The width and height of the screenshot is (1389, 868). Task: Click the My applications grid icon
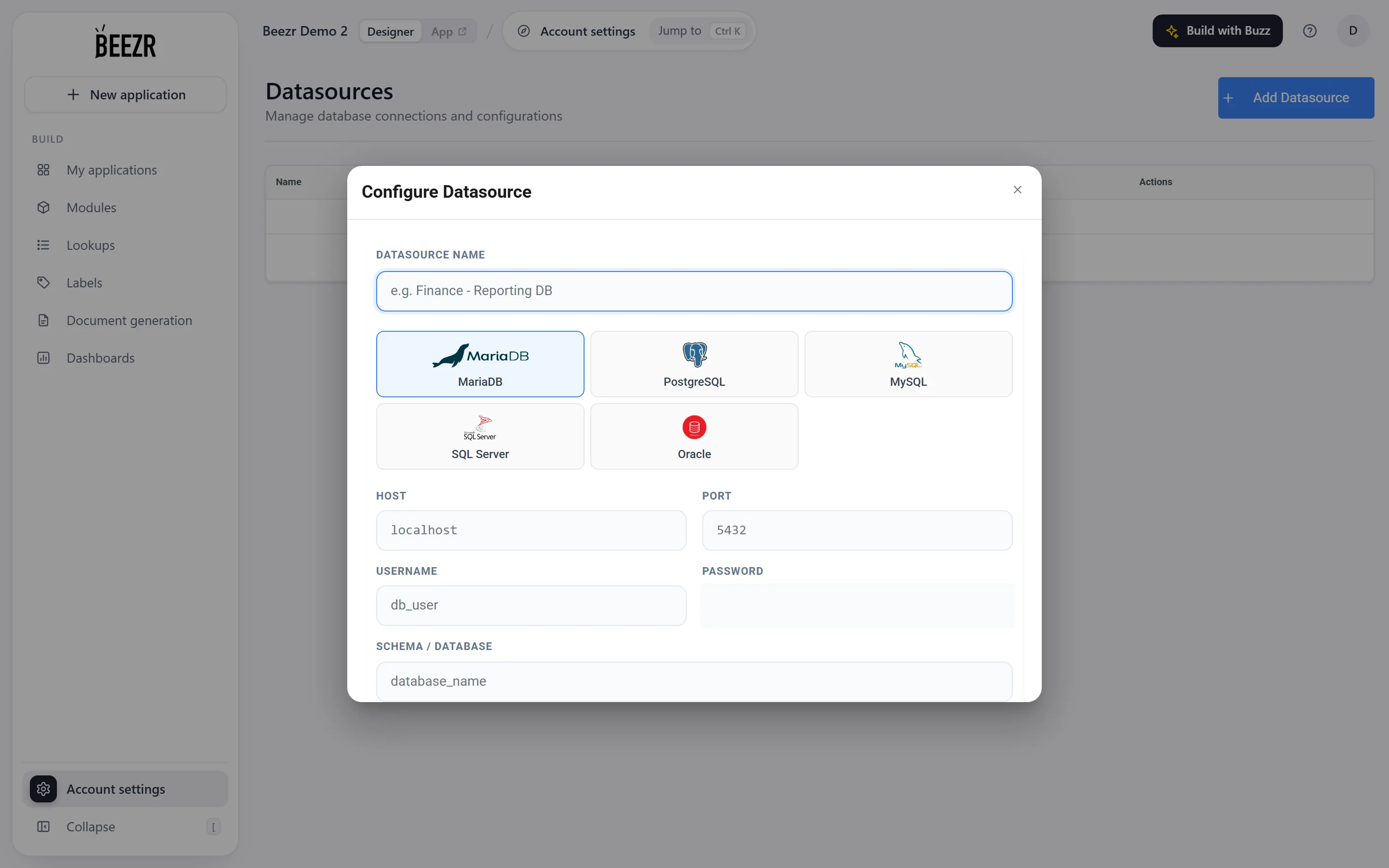coord(43,170)
